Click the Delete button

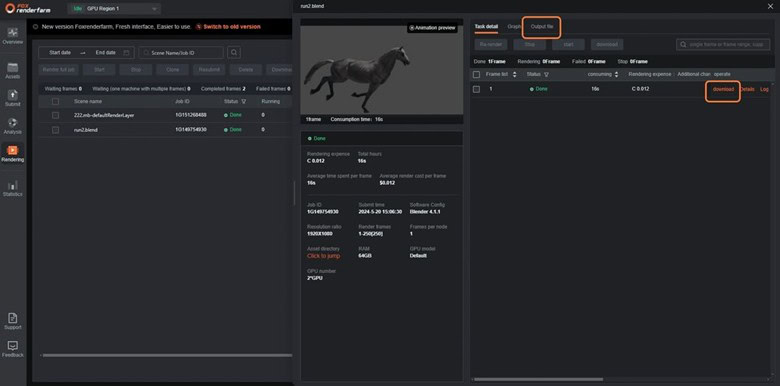[x=246, y=70]
